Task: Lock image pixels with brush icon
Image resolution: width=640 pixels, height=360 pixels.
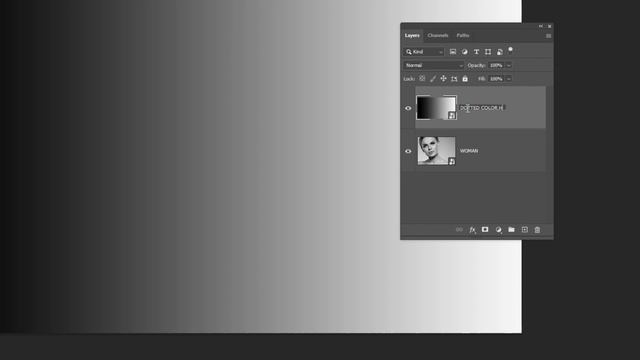Action: coord(433,78)
